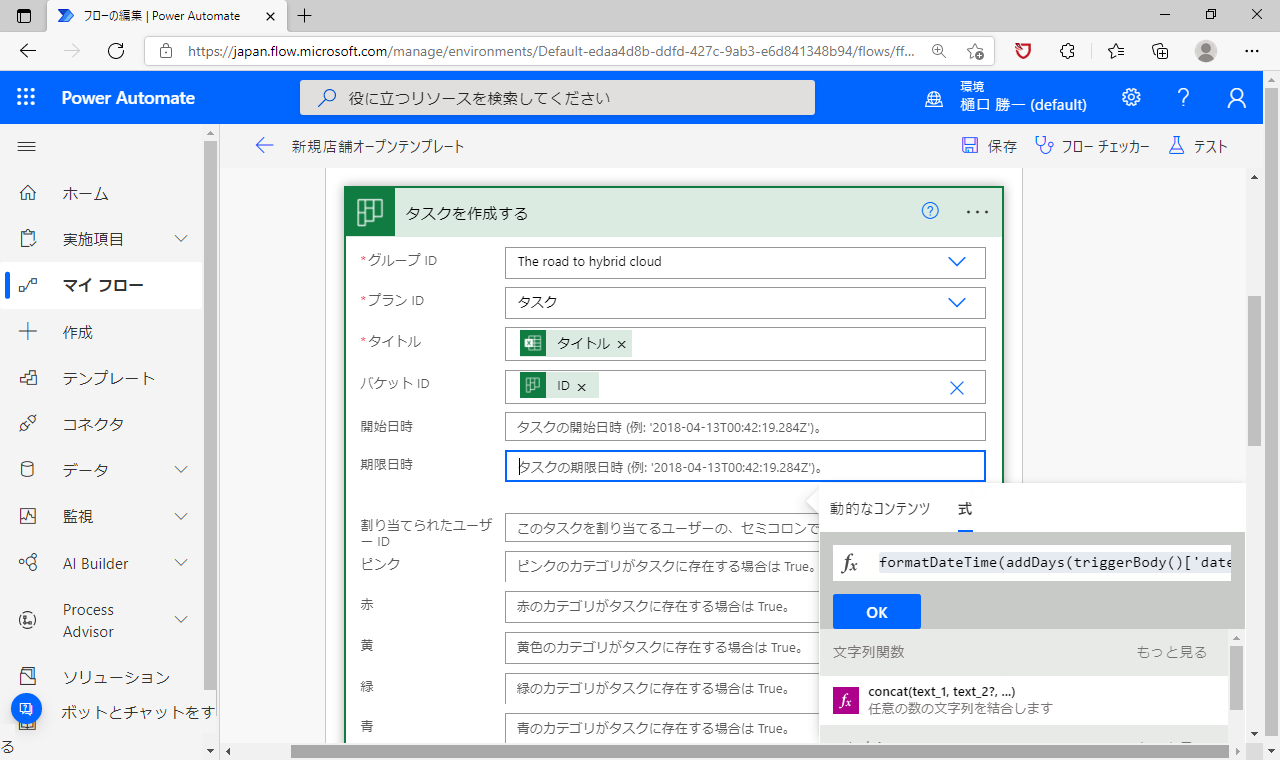Open the help question mark in header
The image size is (1280, 760).
(x=1184, y=97)
